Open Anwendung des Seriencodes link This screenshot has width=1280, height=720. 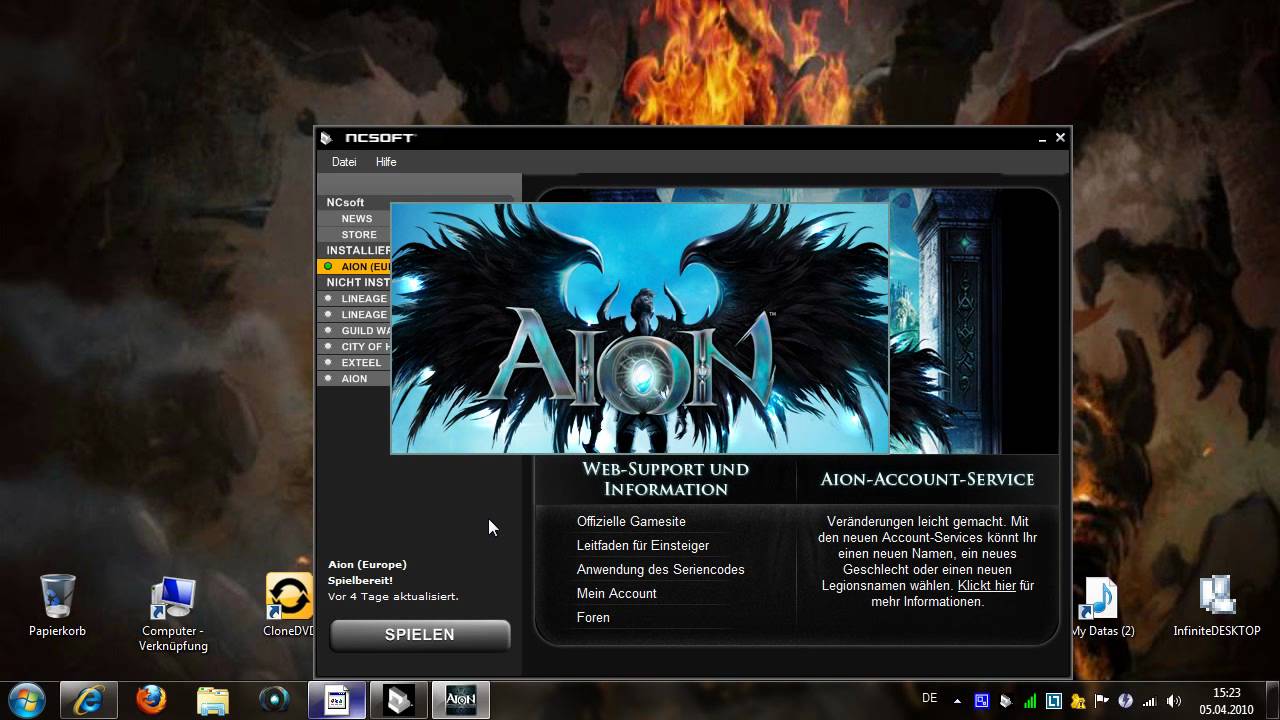point(660,569)
